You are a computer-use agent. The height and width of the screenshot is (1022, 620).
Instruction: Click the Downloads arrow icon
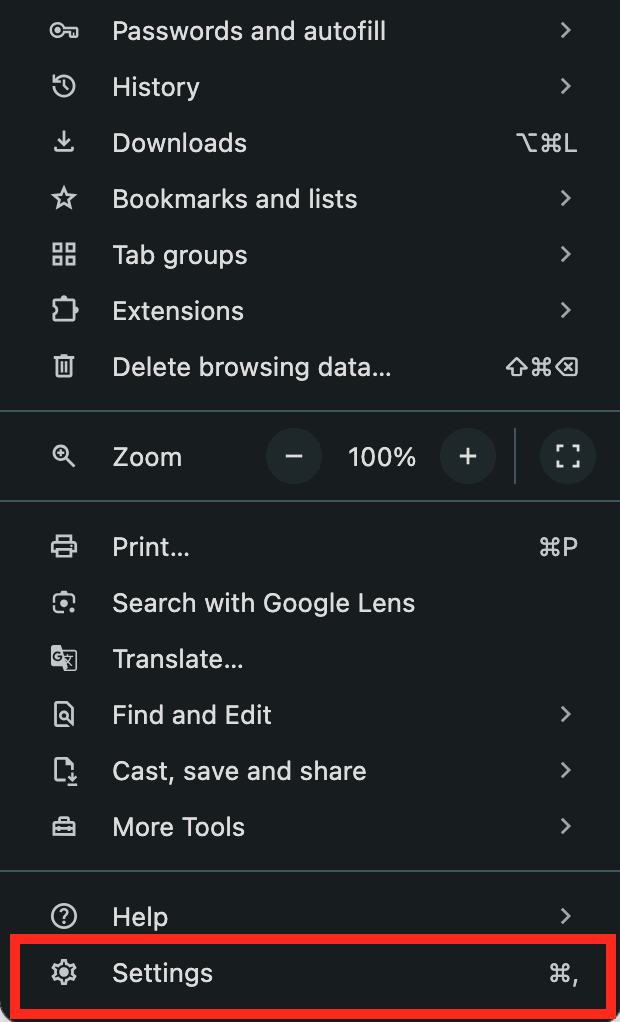tap(64, 143)
